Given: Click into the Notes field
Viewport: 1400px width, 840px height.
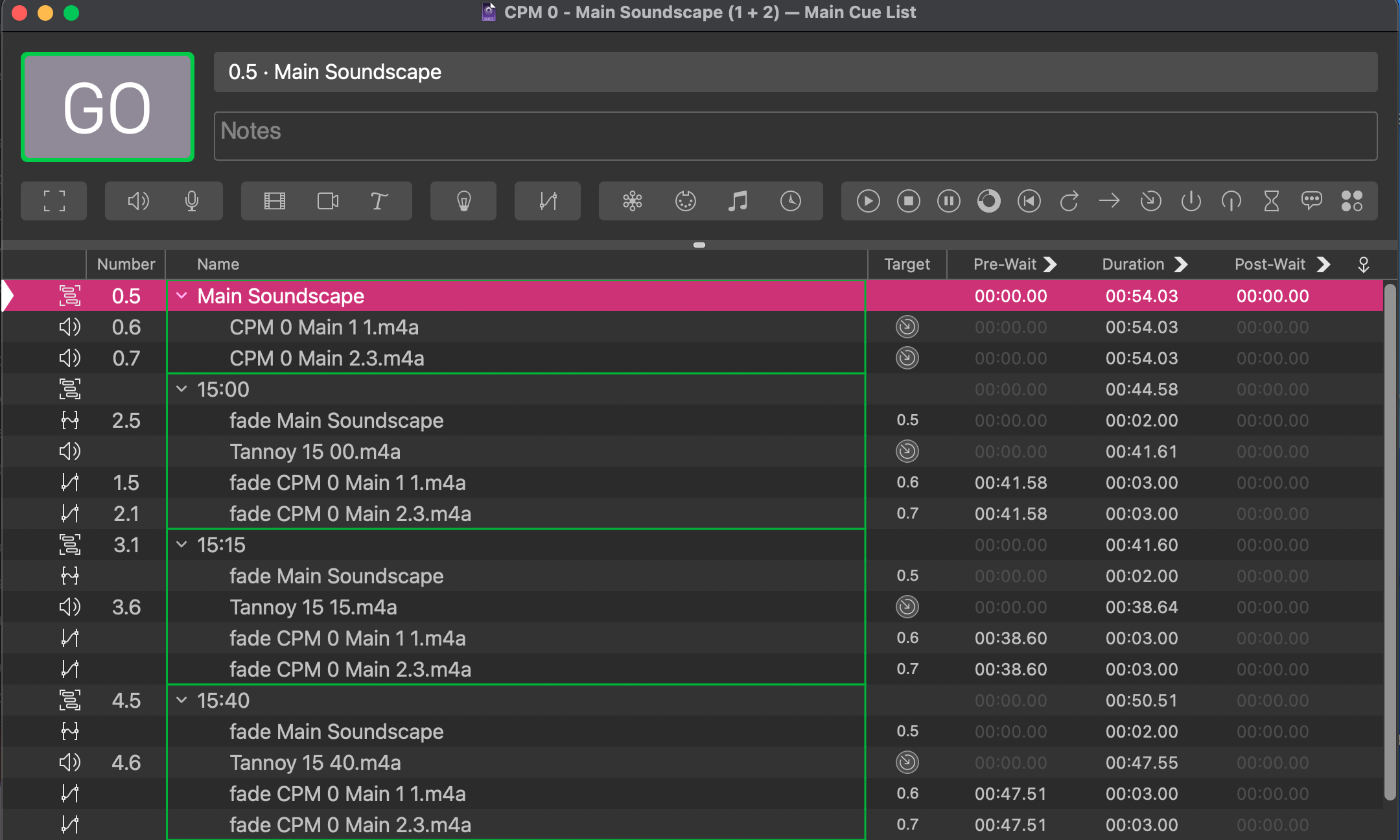Looking at the screenshot, I should point(796,136).
